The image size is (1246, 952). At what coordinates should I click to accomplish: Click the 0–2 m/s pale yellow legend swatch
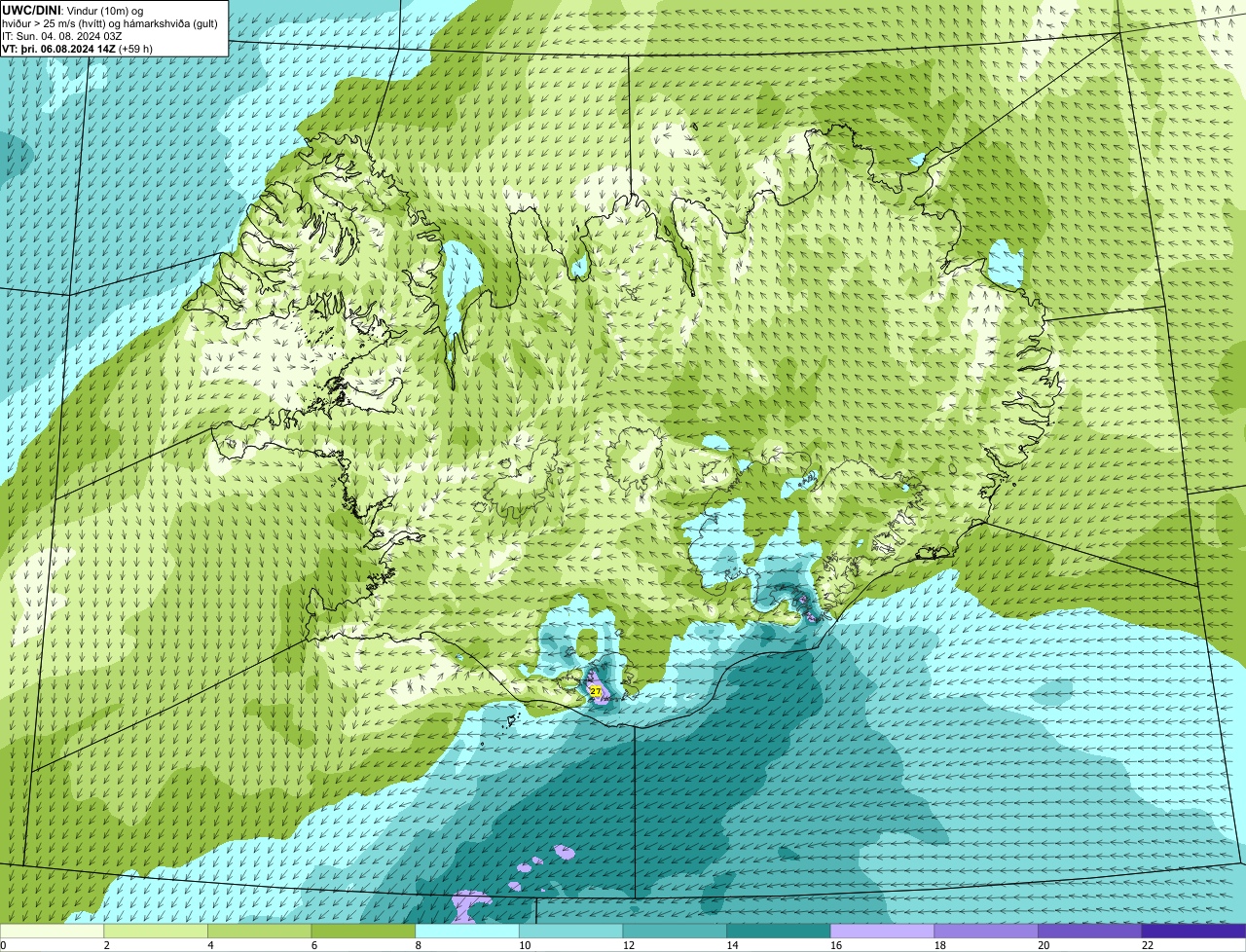52,931
